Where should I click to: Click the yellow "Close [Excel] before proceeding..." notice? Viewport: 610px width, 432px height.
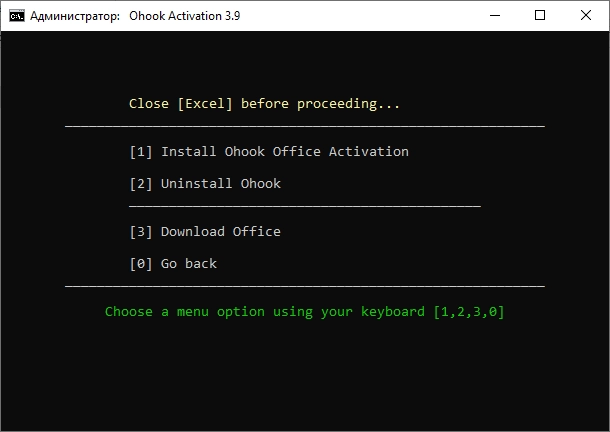tap(264, 104)
